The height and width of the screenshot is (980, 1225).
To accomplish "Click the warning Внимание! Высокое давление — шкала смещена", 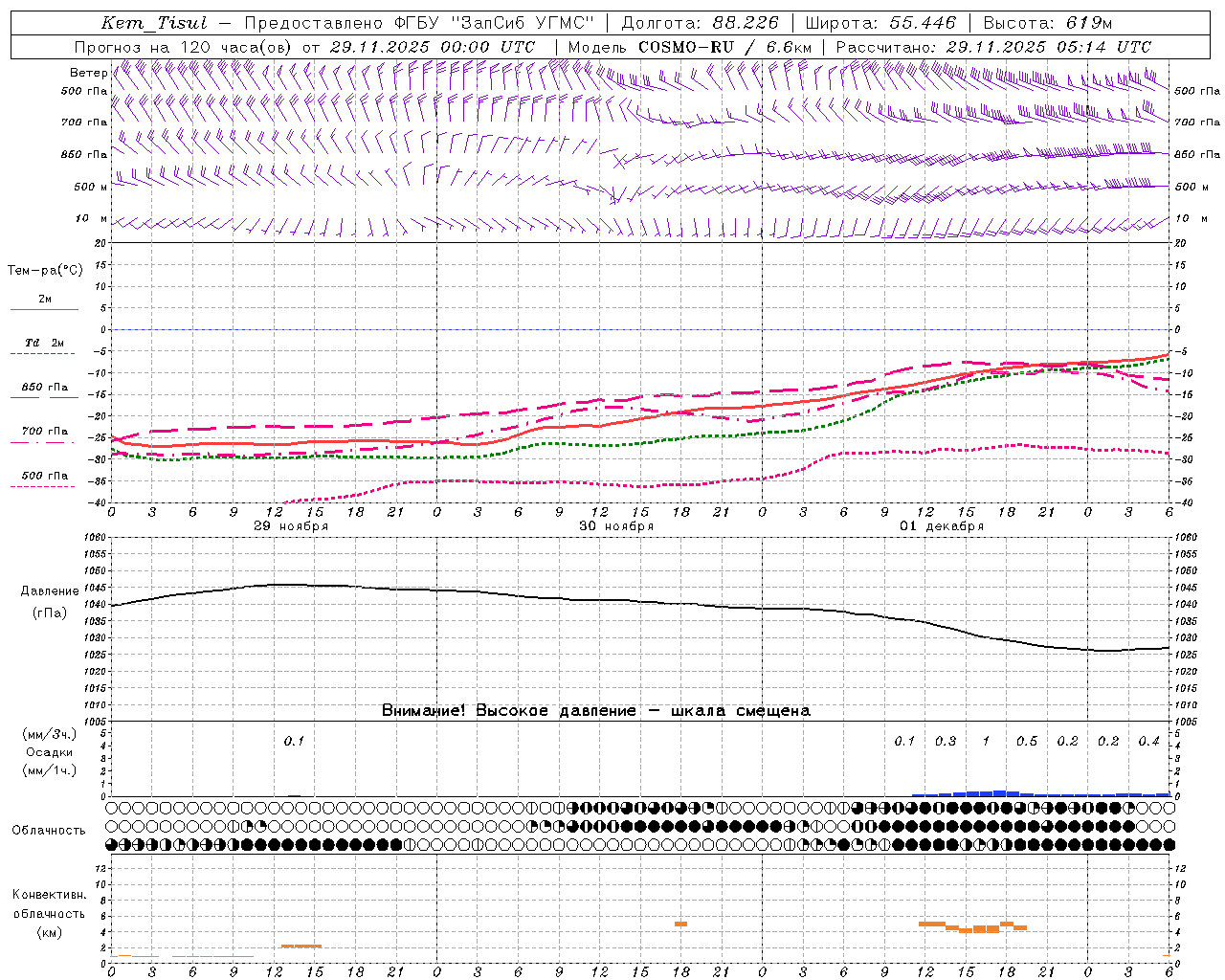I will (x=596, y=711).
